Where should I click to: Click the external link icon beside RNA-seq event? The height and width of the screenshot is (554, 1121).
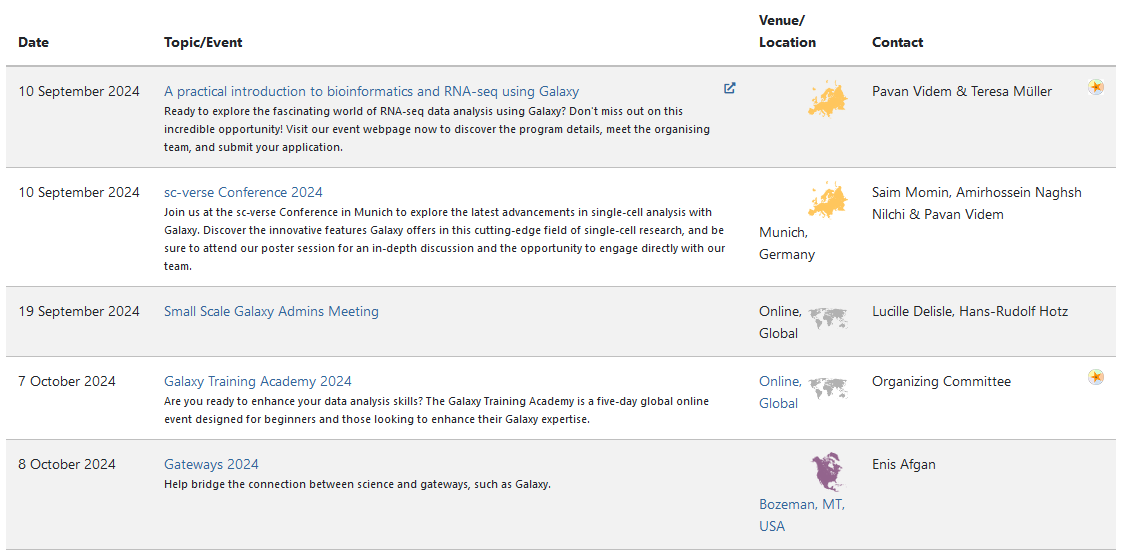[729, 89]
